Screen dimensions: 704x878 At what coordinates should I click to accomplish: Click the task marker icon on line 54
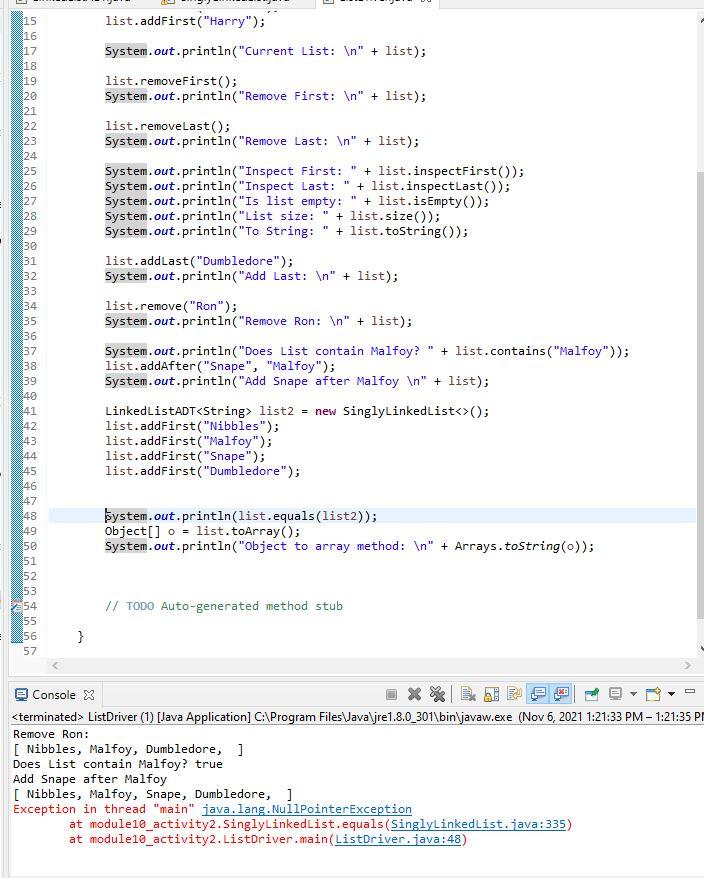point(16,606)
